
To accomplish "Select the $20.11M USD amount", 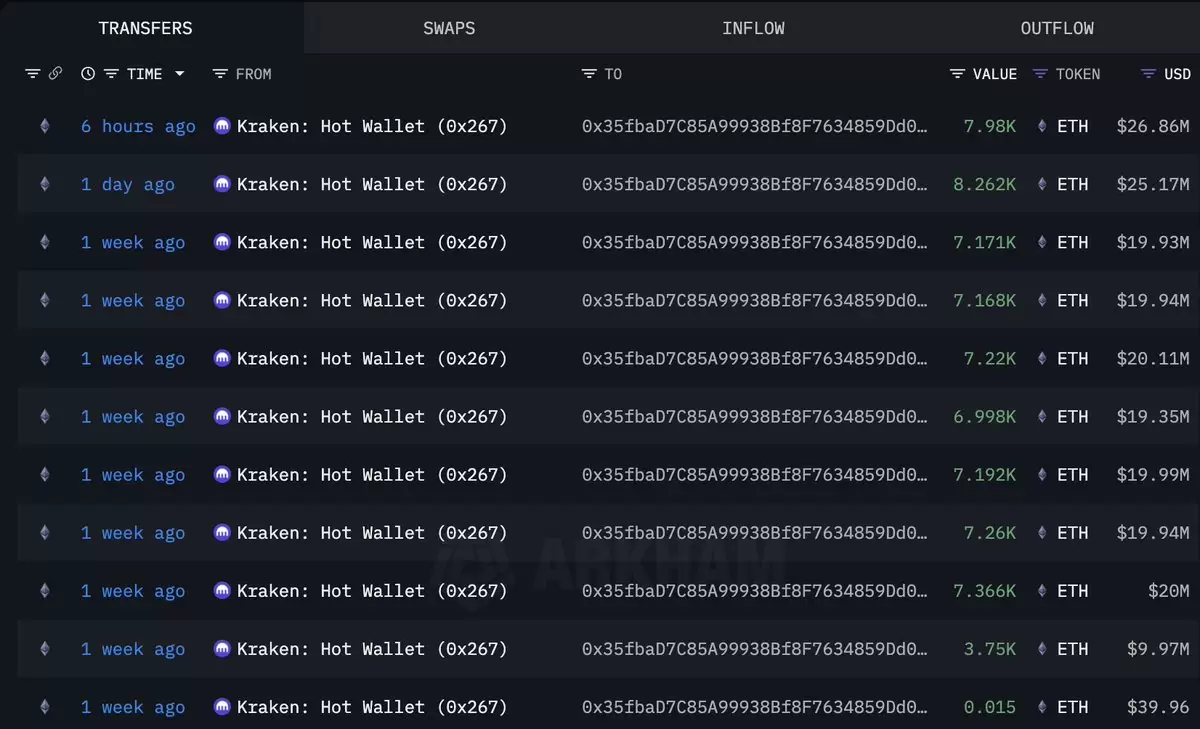I will coord(1153,358).
